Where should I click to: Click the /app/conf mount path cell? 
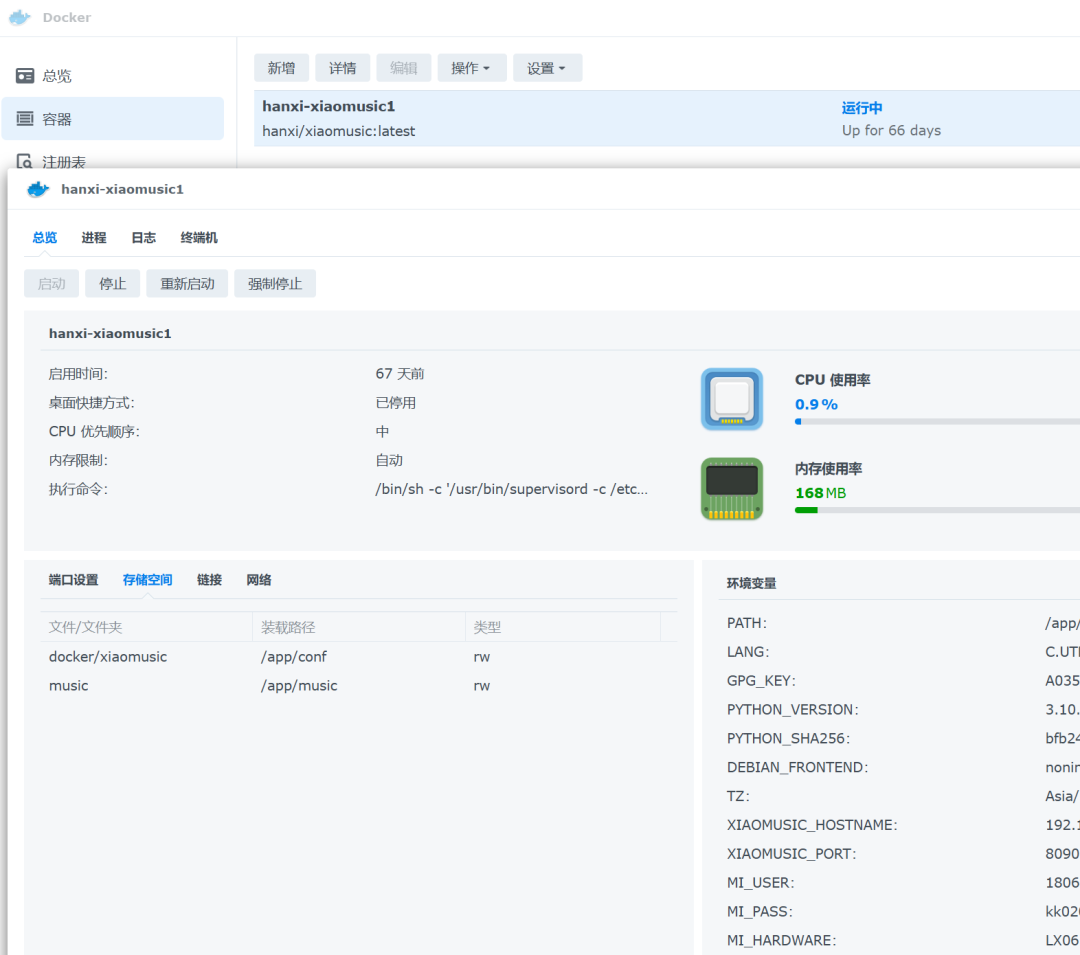coord(294,657)
